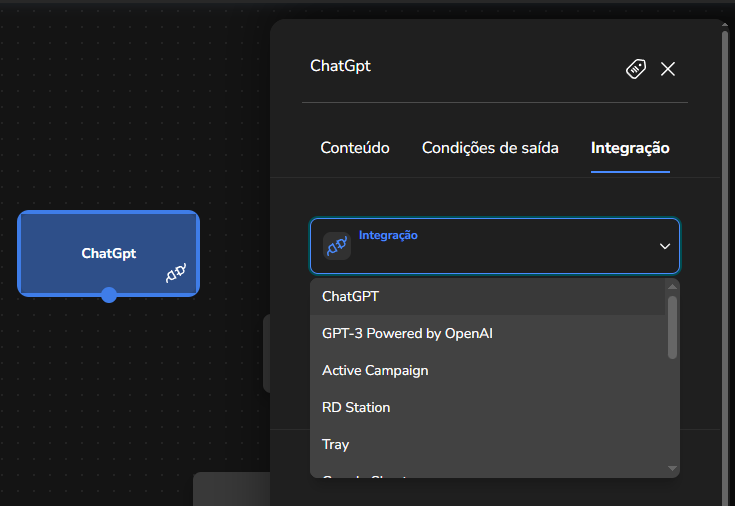Click the plug icon on ChatGpt node
This screenshot has height=506, width=735.
click(176, 273)
